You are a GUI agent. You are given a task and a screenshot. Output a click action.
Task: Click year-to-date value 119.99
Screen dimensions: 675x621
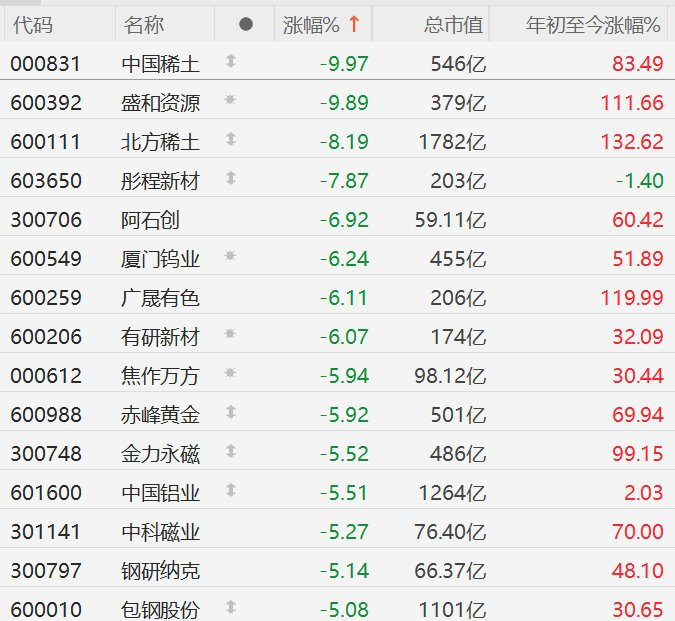click(x=632, y=298)
